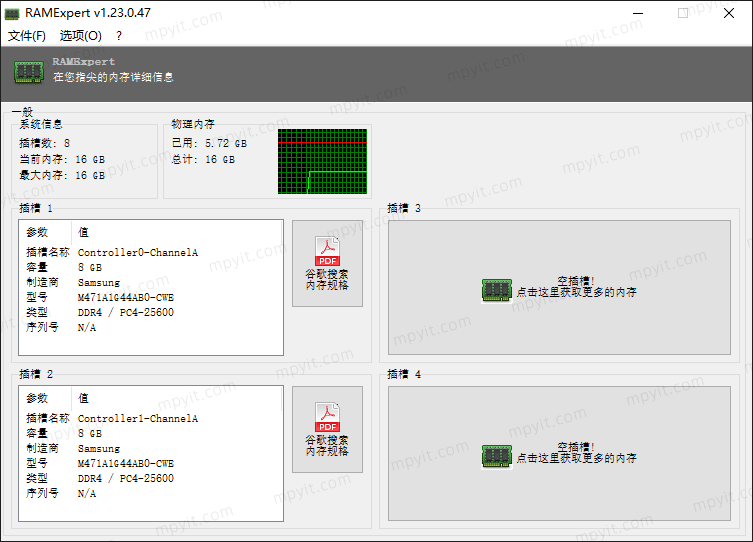The height and width of the screenshot is (542, 753).
Task: Click the physical memory usage graph
Action: (x=322, y=161)
